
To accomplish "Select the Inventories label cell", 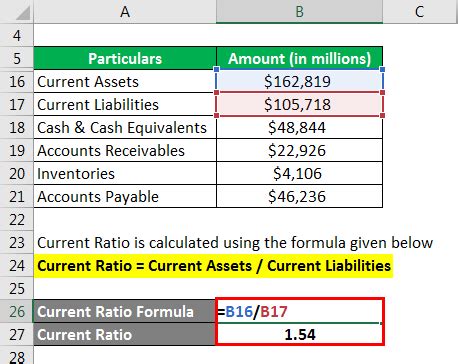I will [x=125, y=173].
